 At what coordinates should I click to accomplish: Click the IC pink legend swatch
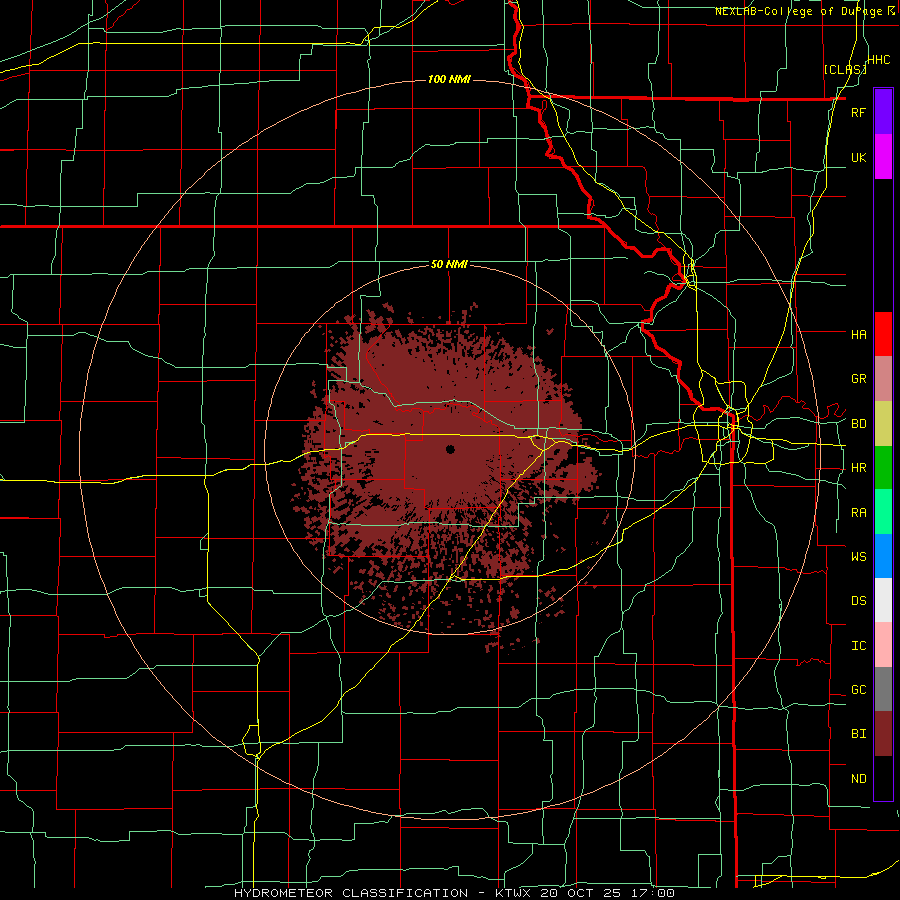[883, 645]
